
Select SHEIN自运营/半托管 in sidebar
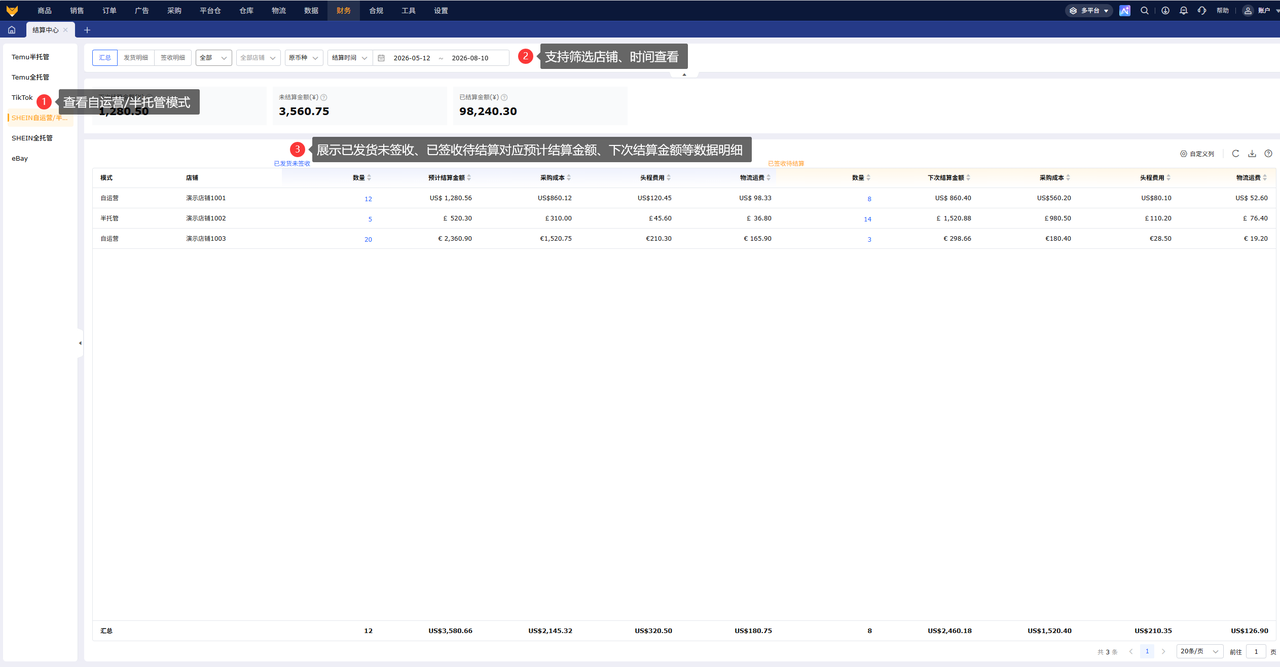click(40, 118)
